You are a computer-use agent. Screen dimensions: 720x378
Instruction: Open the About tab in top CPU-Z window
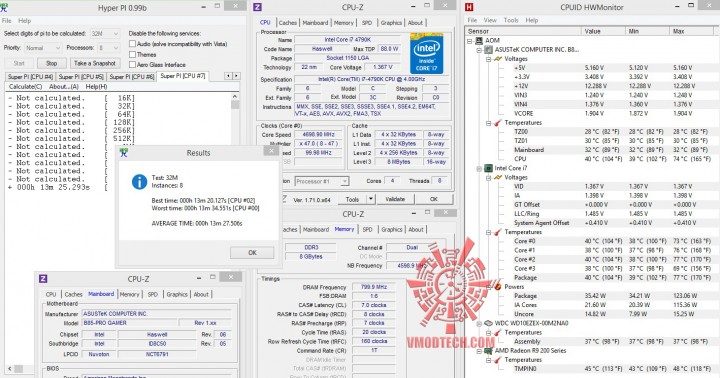tap(415, 23)
